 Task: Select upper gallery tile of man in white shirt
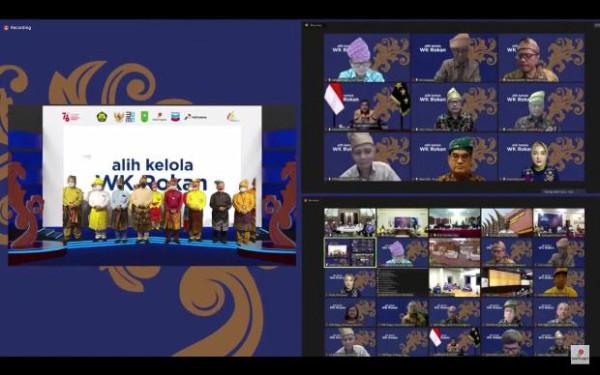(x=367, y=157)
